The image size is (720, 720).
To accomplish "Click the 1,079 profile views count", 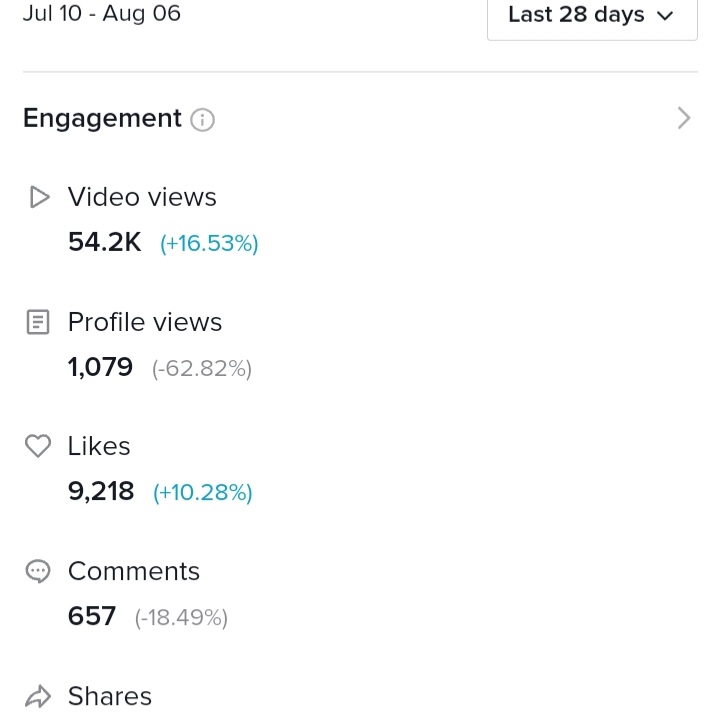I will point(101,367).
